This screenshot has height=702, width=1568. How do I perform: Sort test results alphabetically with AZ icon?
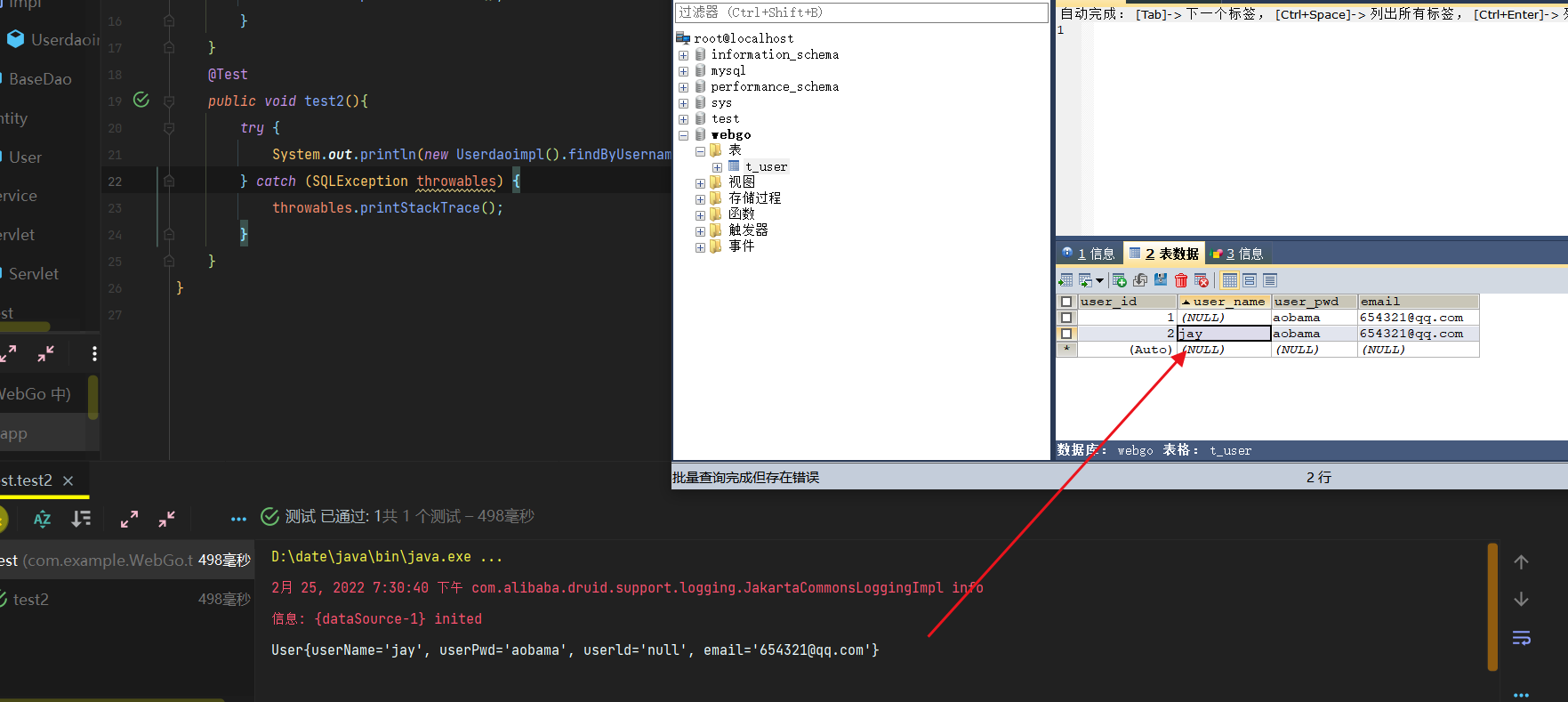pos(42,519)
